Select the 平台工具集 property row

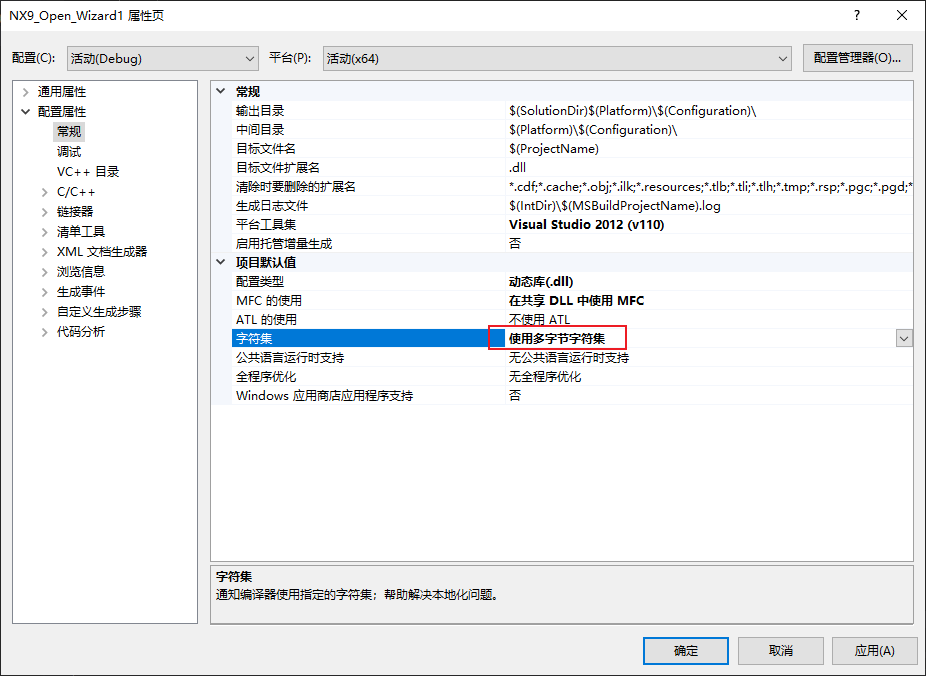(562, 224)
